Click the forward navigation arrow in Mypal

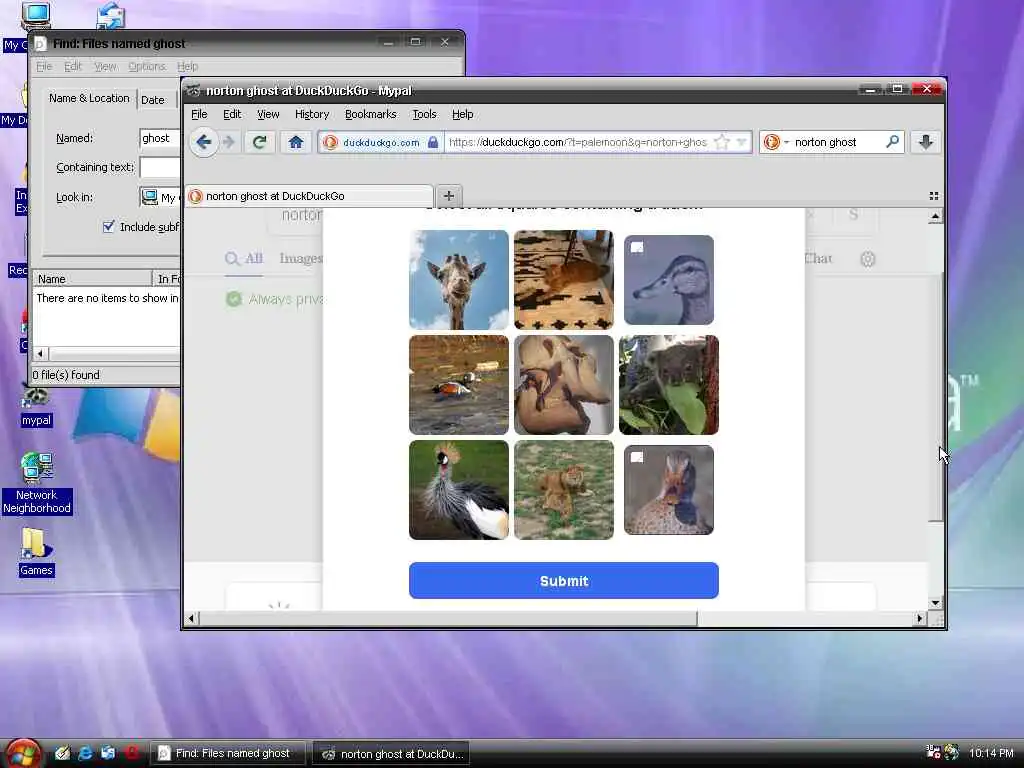[x=229, y=142]
